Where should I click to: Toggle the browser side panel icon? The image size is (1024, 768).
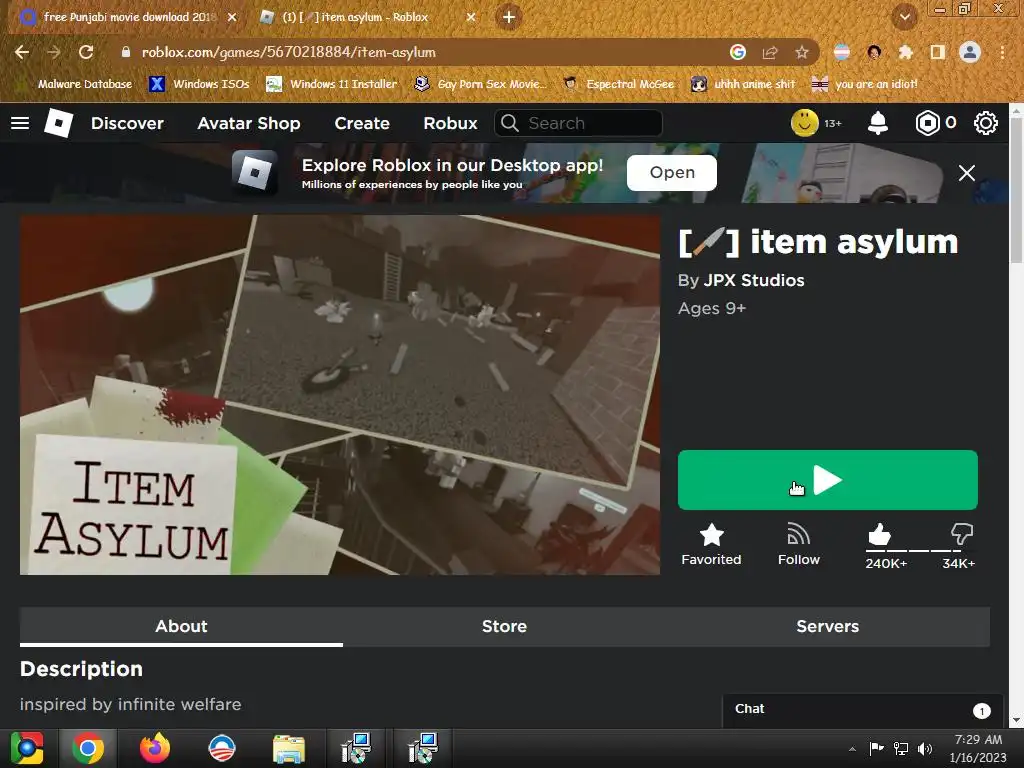(938, 52)
